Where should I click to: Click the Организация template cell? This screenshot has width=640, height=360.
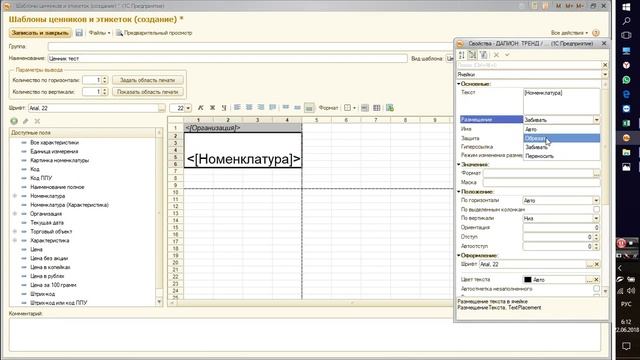(243, 128)
